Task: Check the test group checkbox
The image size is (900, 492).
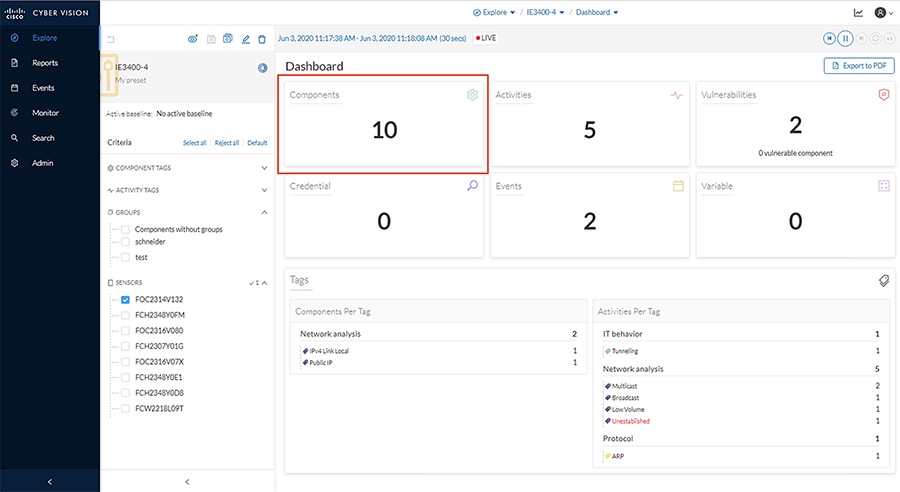Action: pos(125,257)
